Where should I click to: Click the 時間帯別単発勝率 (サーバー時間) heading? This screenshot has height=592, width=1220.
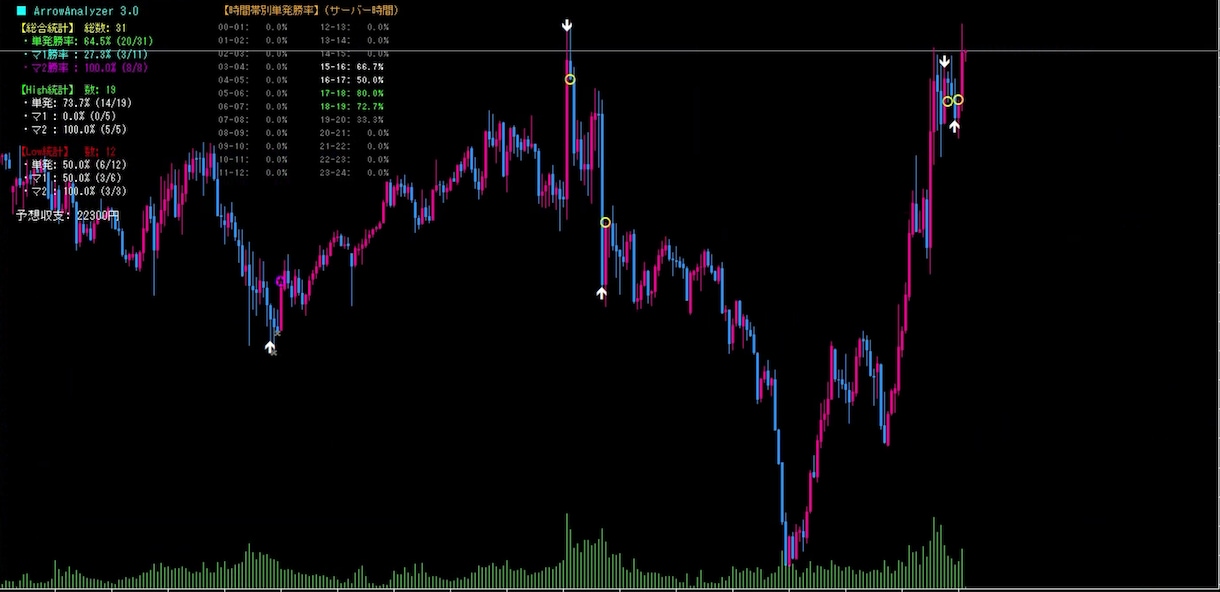310,11
